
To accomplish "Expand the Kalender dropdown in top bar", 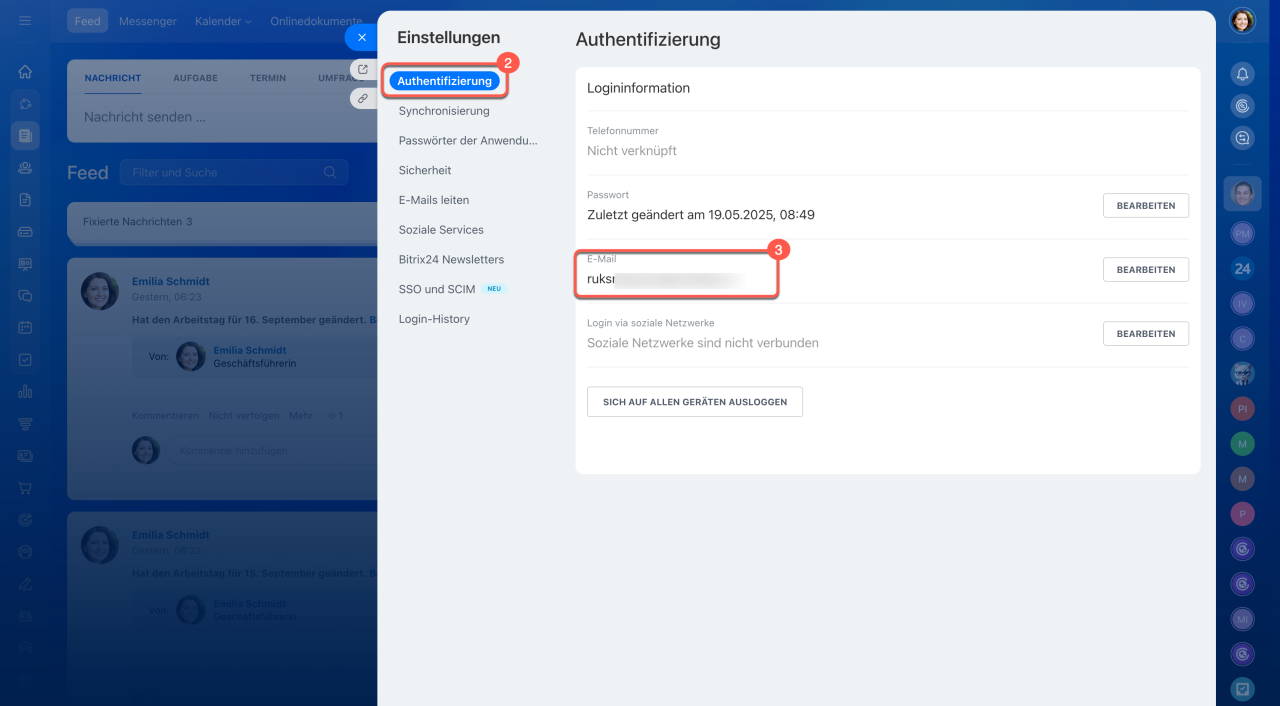I will [x=223, y=21].
